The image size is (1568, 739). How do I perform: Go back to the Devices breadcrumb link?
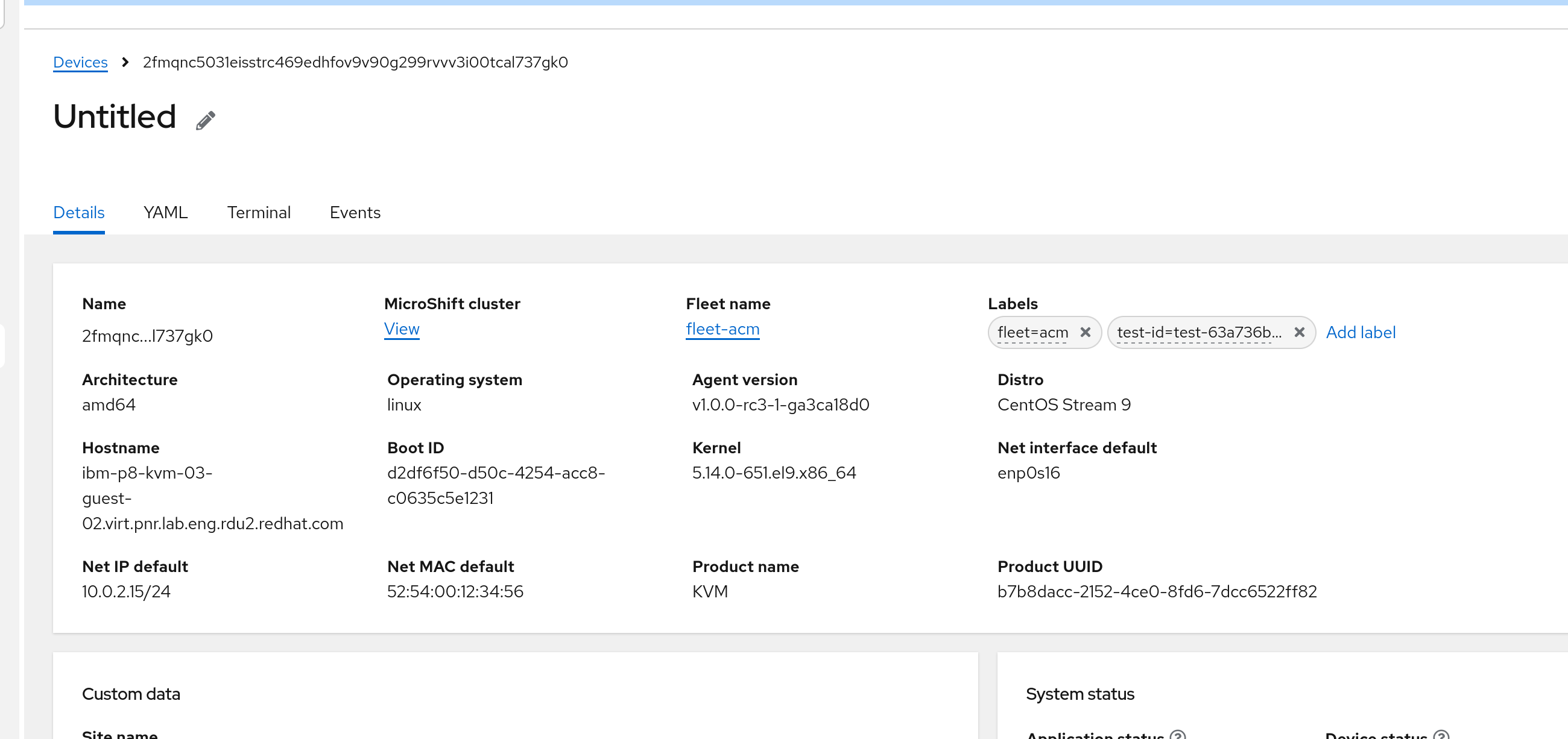[80, 62]
